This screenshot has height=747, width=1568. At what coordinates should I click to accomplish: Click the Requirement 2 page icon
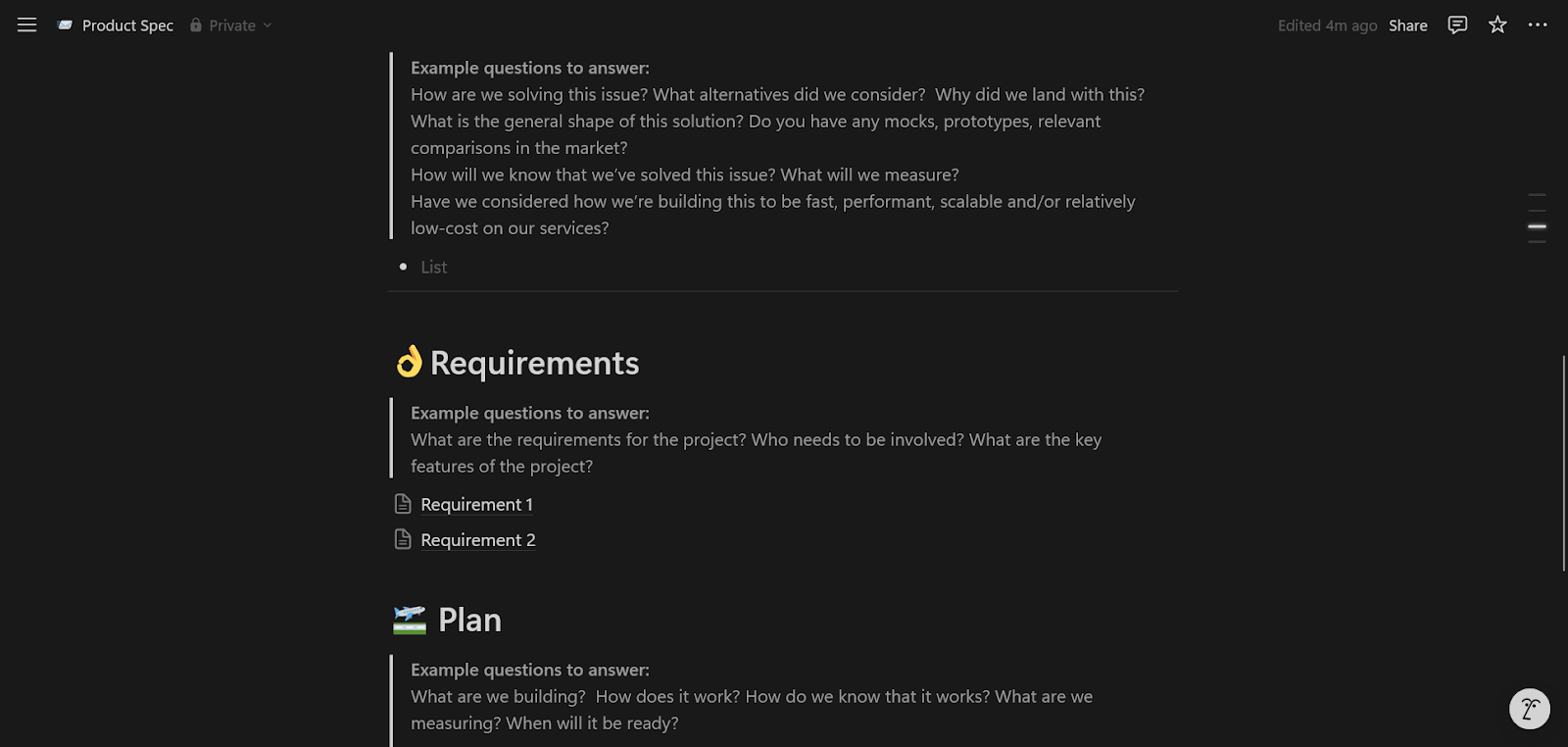click(403, 539)
